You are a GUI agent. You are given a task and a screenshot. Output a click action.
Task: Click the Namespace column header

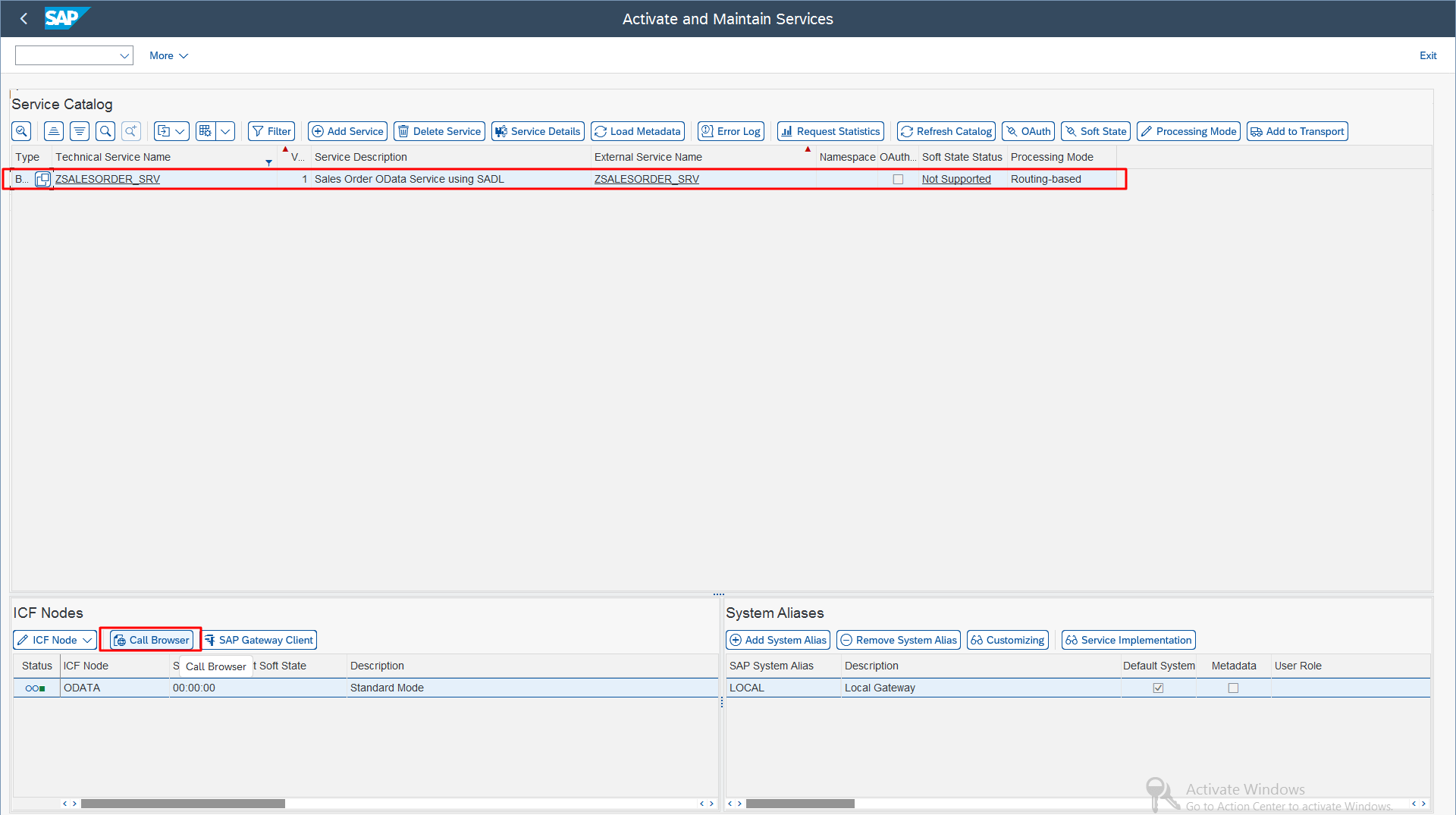click(847, 157)
